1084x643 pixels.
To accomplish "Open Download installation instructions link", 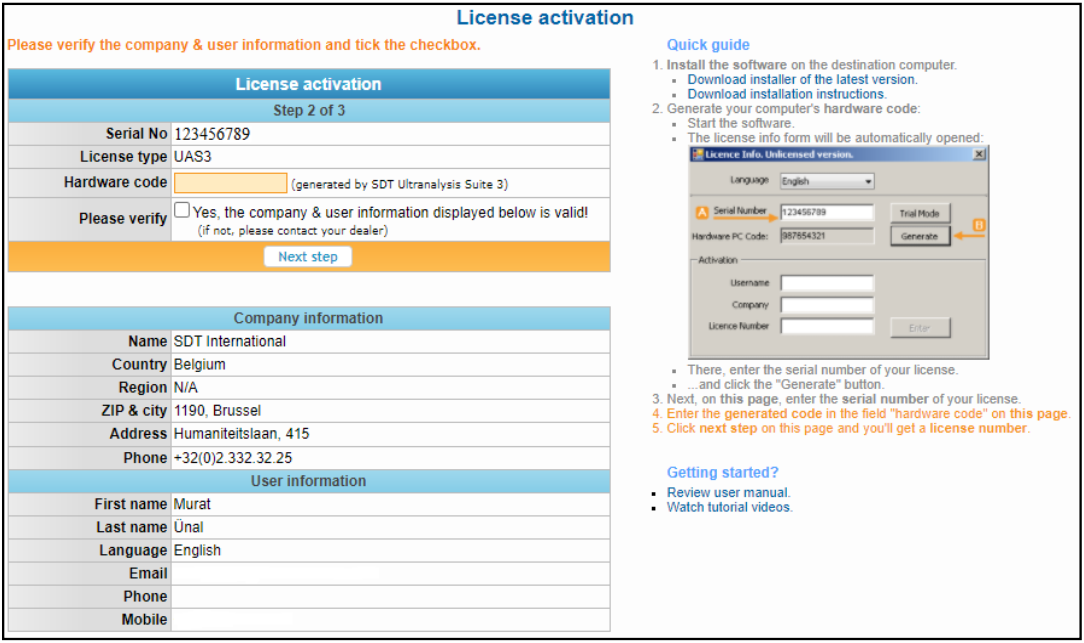I will (786, 94).
